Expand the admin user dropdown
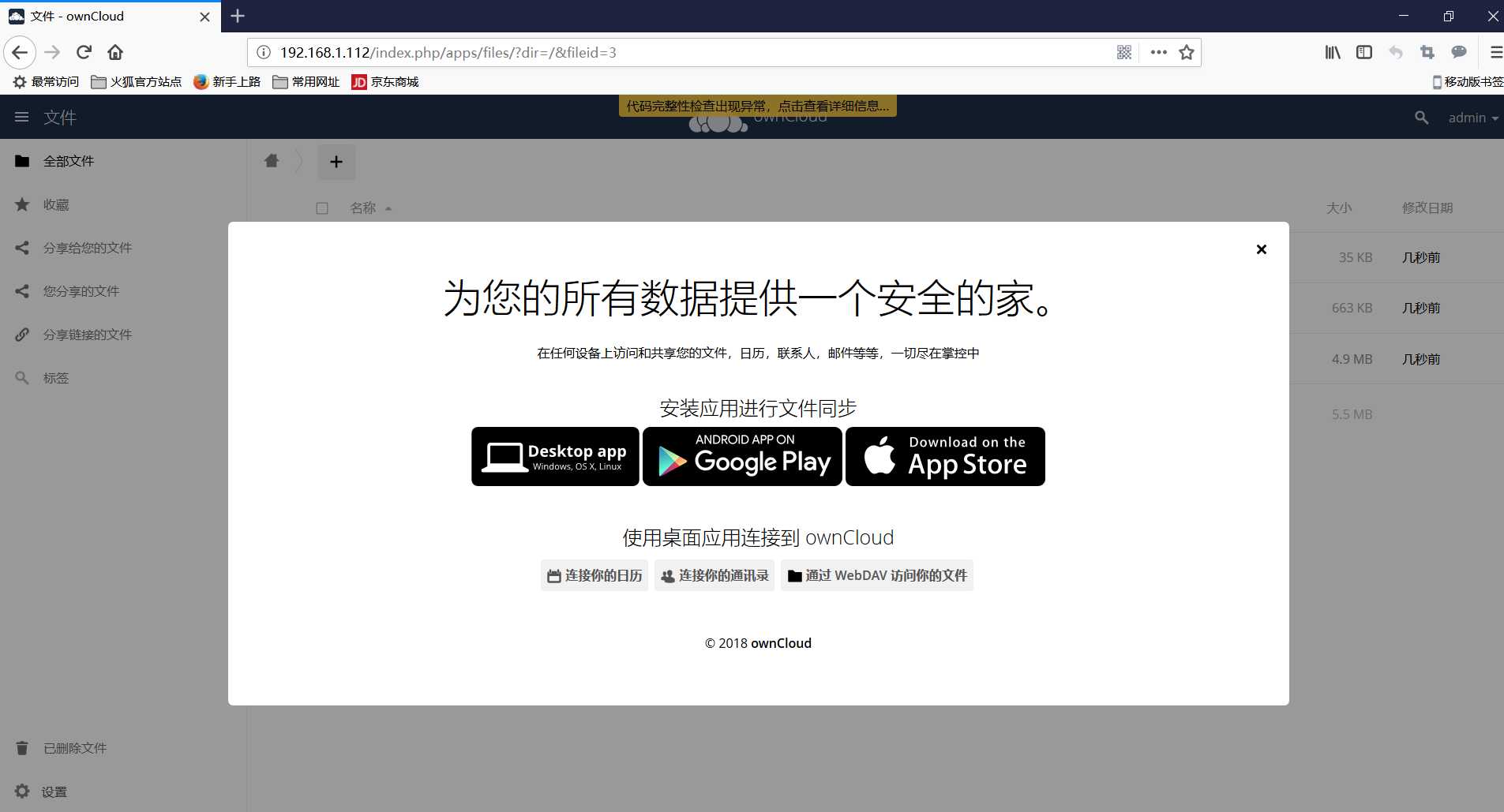This screenshot has width=1504, height=812. (x=1472, y=118)
